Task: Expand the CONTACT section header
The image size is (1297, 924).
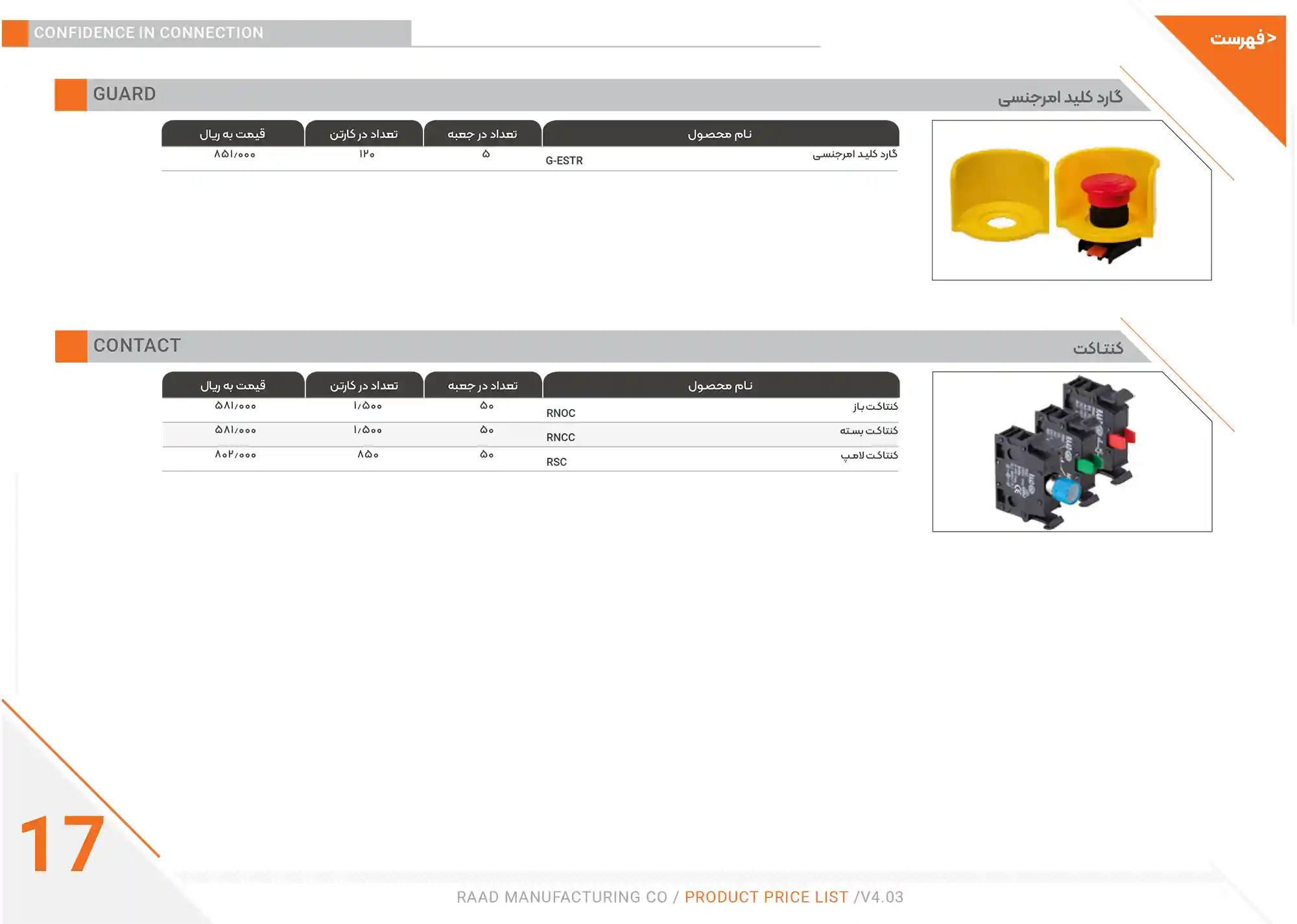Action: [x=137, y=345]
